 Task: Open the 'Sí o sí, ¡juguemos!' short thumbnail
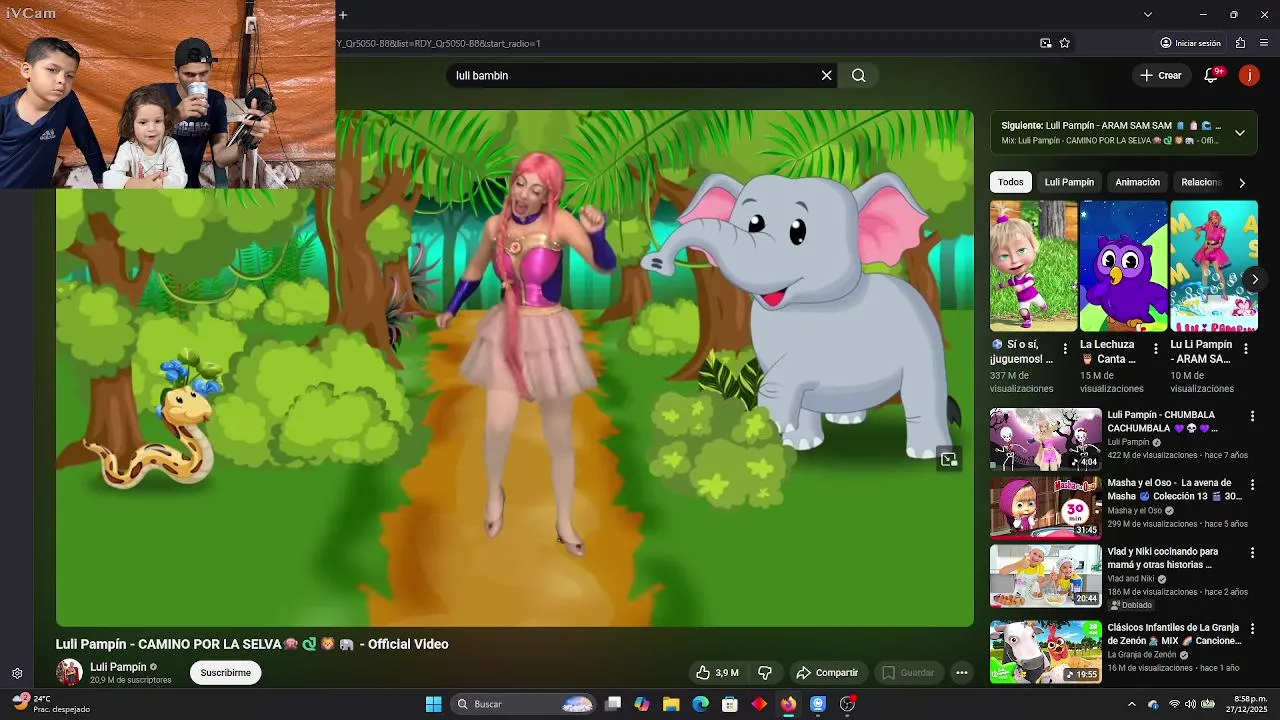point(1033,265)
